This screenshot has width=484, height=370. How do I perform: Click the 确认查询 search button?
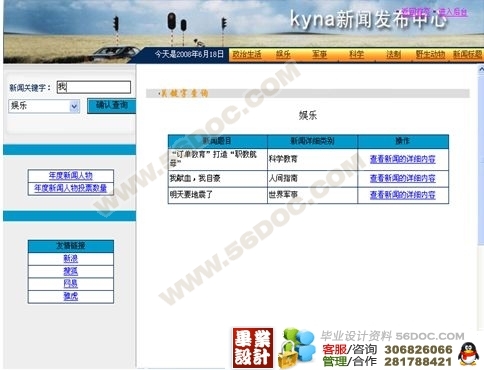point(111,106)
